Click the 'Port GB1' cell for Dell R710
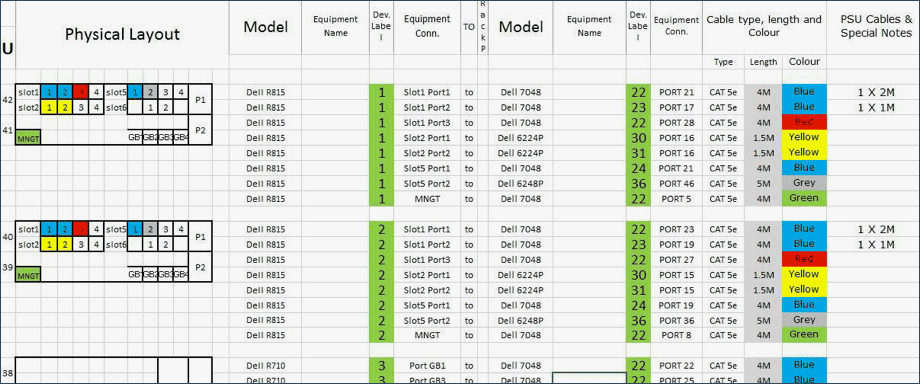Viewport: 920px width, 384px height. (x=427, y=366)
